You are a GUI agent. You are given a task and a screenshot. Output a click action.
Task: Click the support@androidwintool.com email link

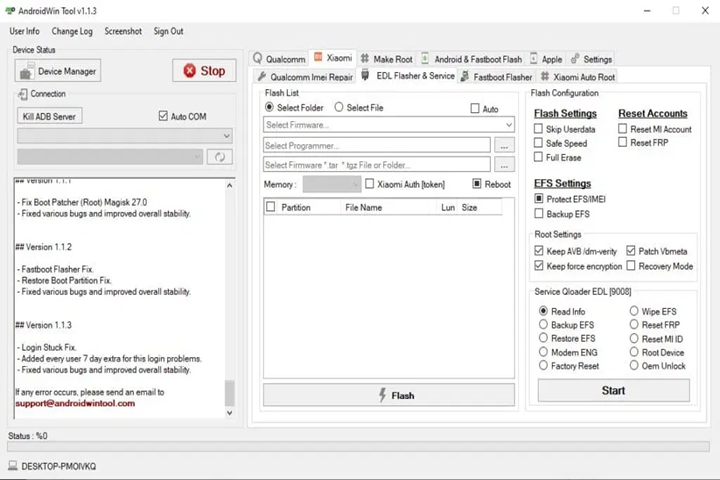click(x=75, y=404)
